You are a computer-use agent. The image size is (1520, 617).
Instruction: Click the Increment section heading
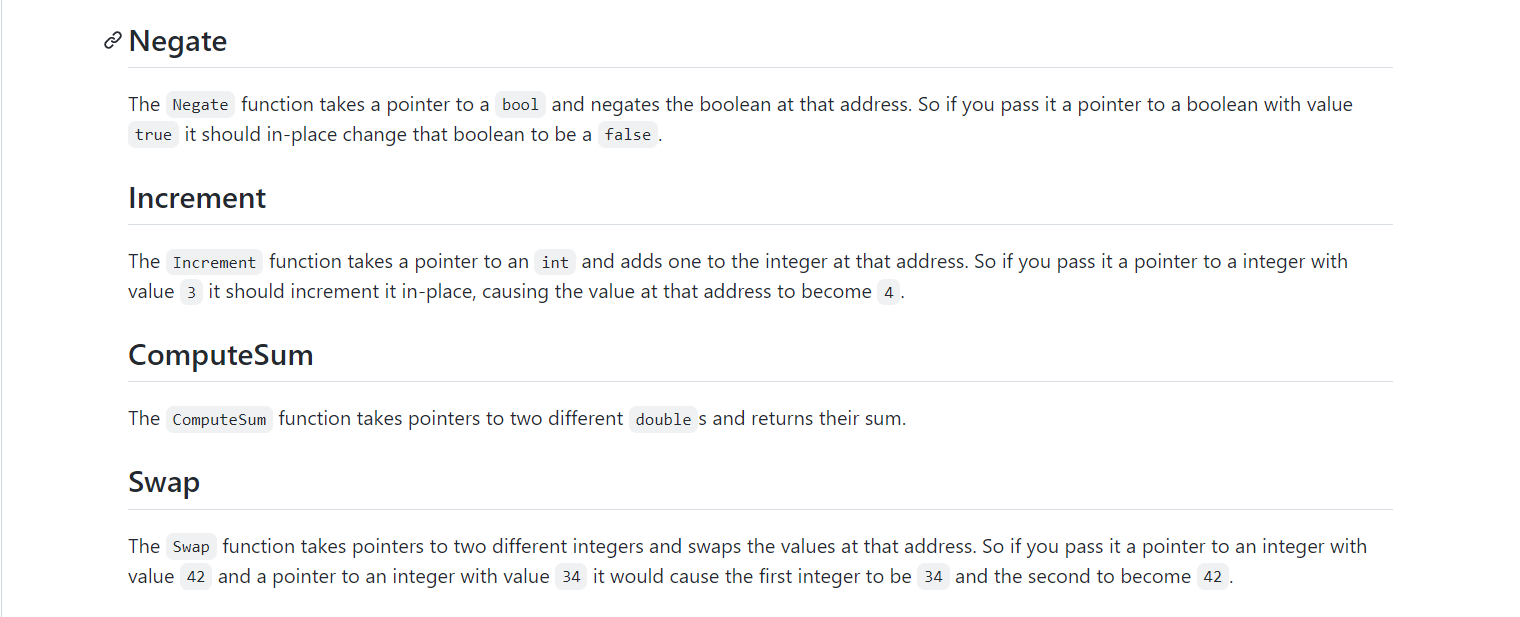tap(197, 198)
